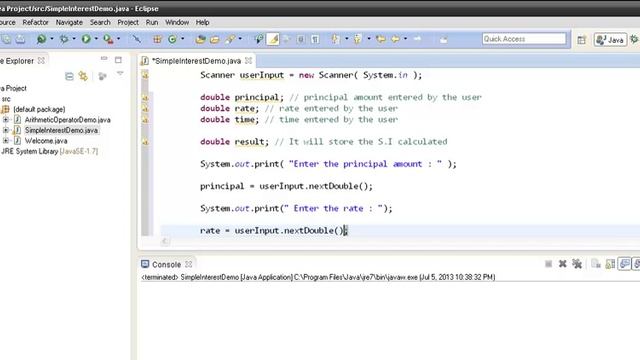Viewport: 640px width, 360px height.
Task: Click the New Java Class icon
Action: coord(172,39)
